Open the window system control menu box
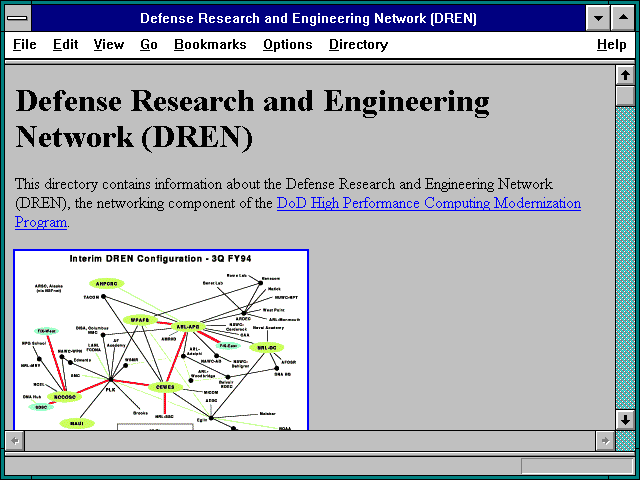640x480 pixels. click(18, 18)
